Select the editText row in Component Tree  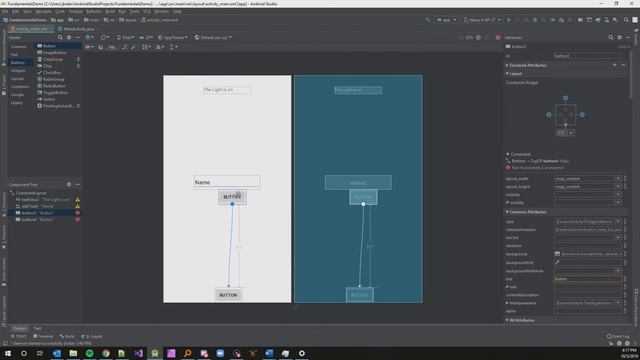(45, 206)
